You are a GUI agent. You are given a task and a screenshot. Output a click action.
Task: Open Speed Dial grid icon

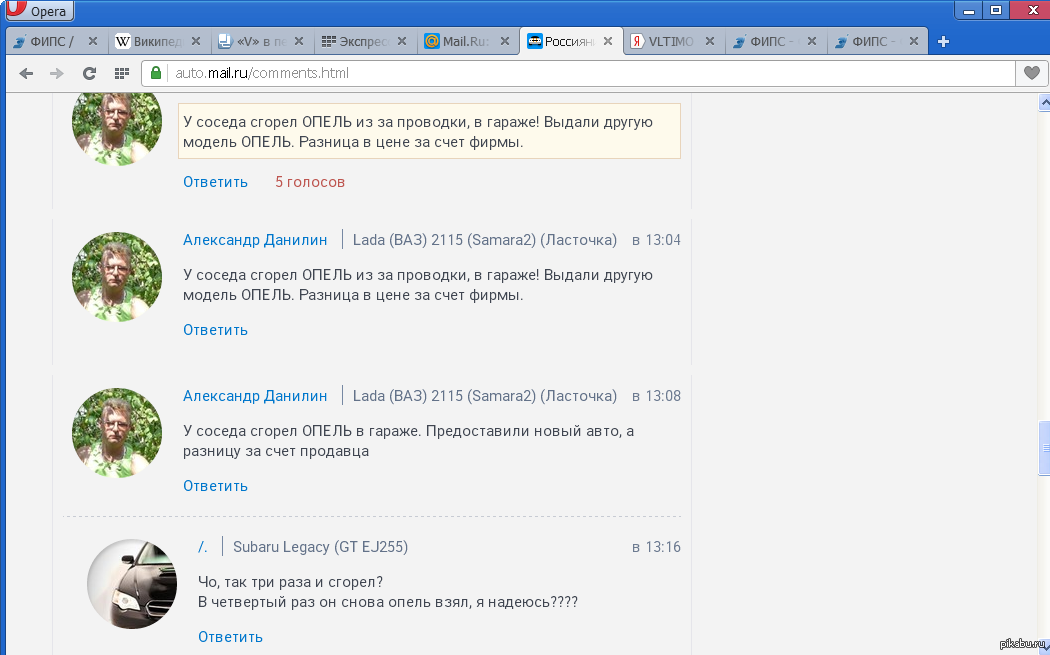[121, 73]
